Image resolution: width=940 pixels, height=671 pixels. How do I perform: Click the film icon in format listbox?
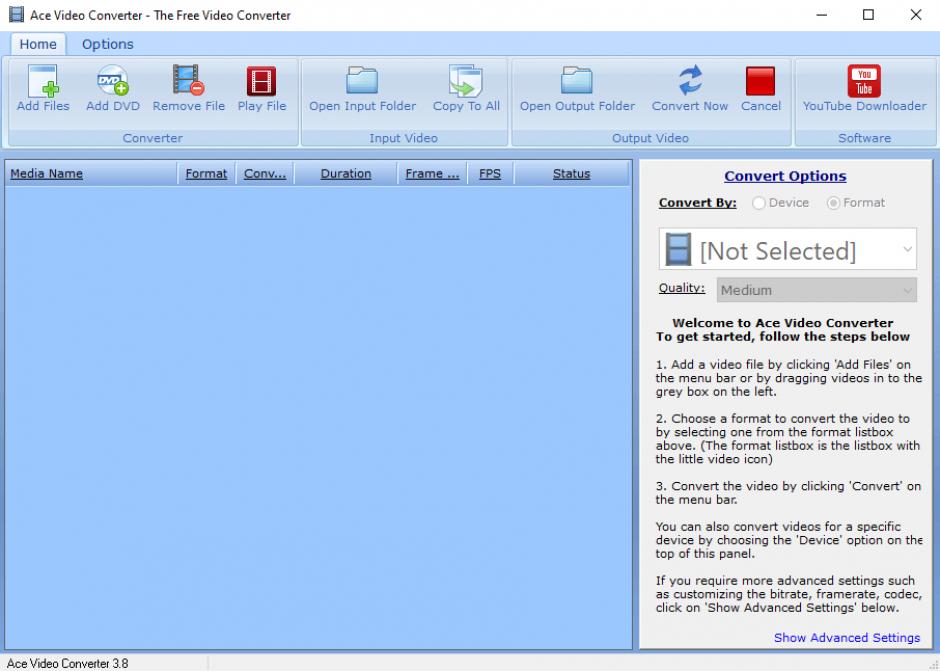tap(678, 249)
